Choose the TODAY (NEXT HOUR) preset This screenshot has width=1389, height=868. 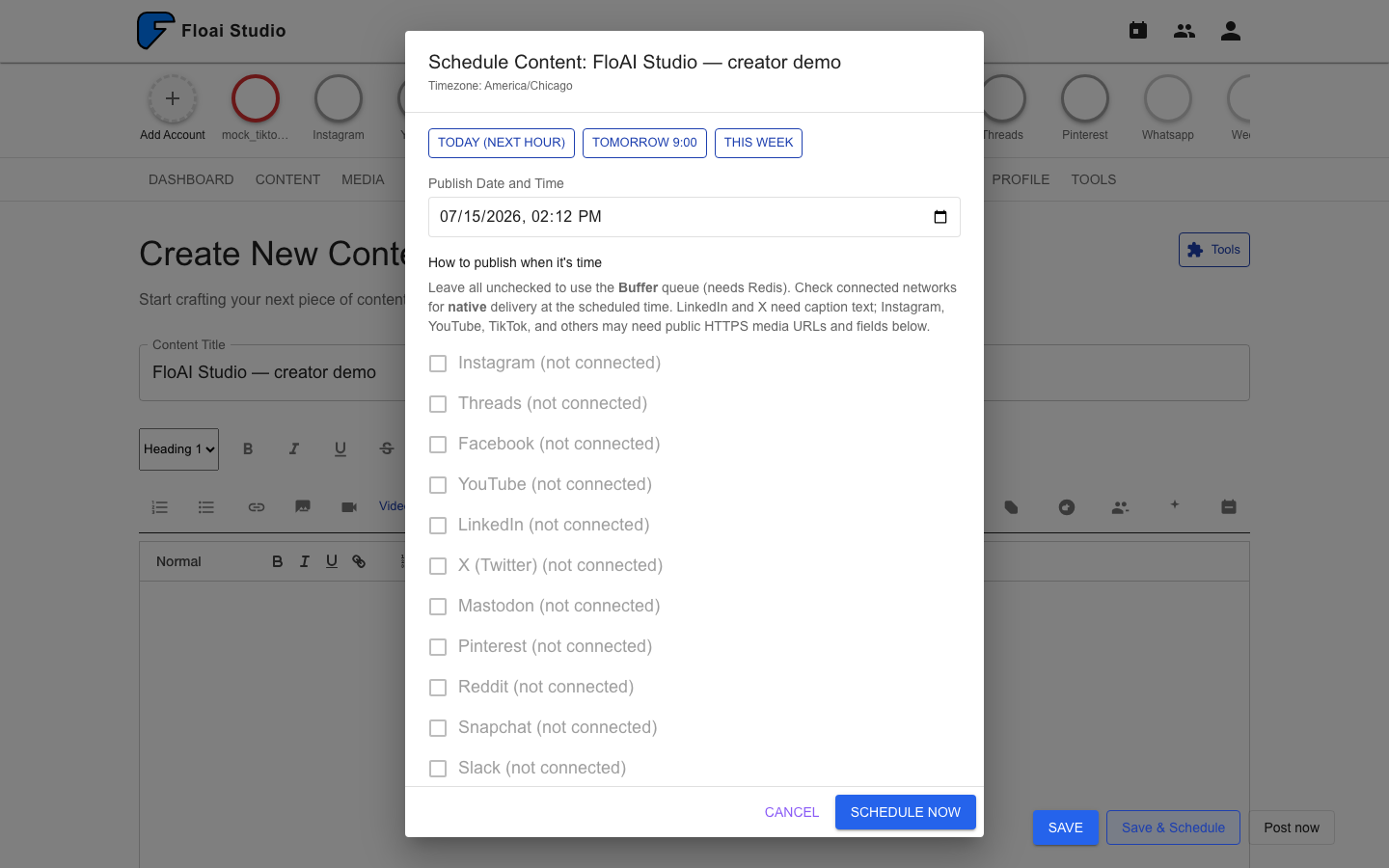pyautogui.click(x=502, y=143)
